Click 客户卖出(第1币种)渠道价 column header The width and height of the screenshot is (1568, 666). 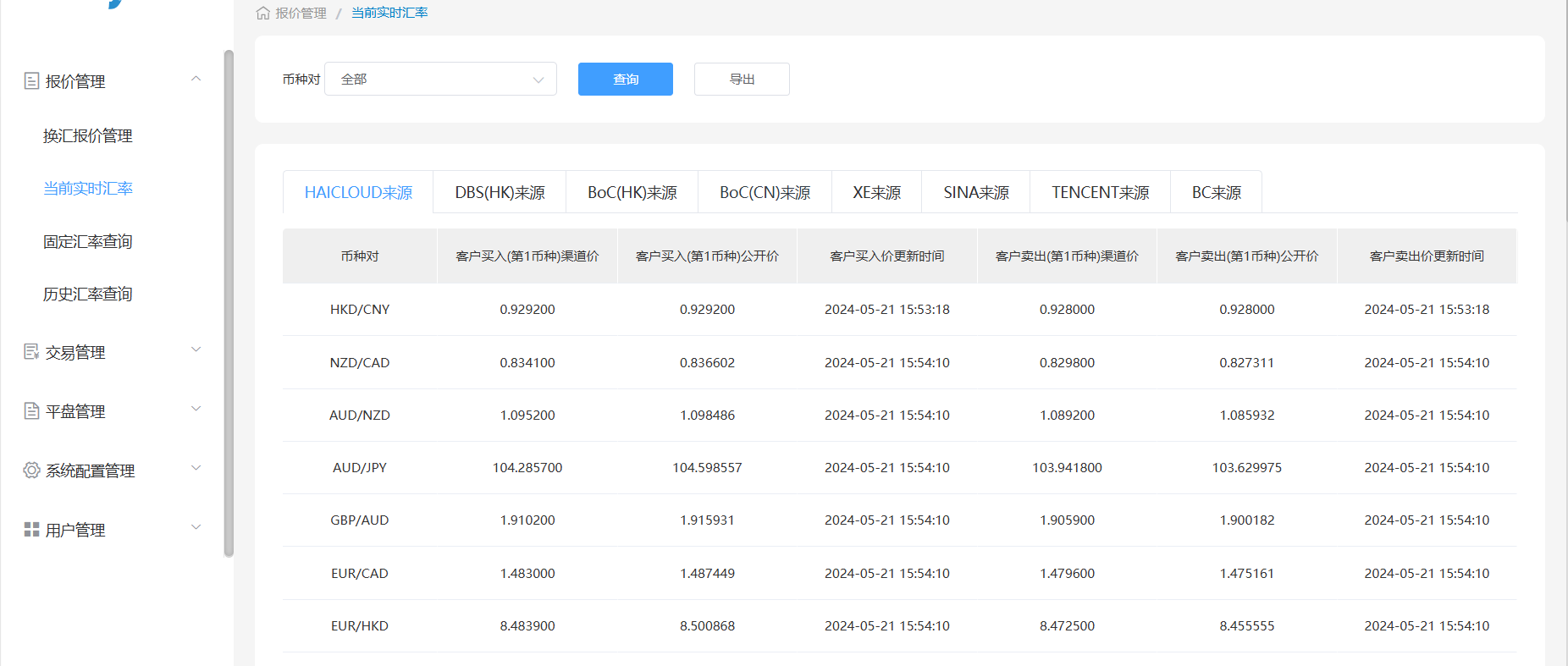1067,256
